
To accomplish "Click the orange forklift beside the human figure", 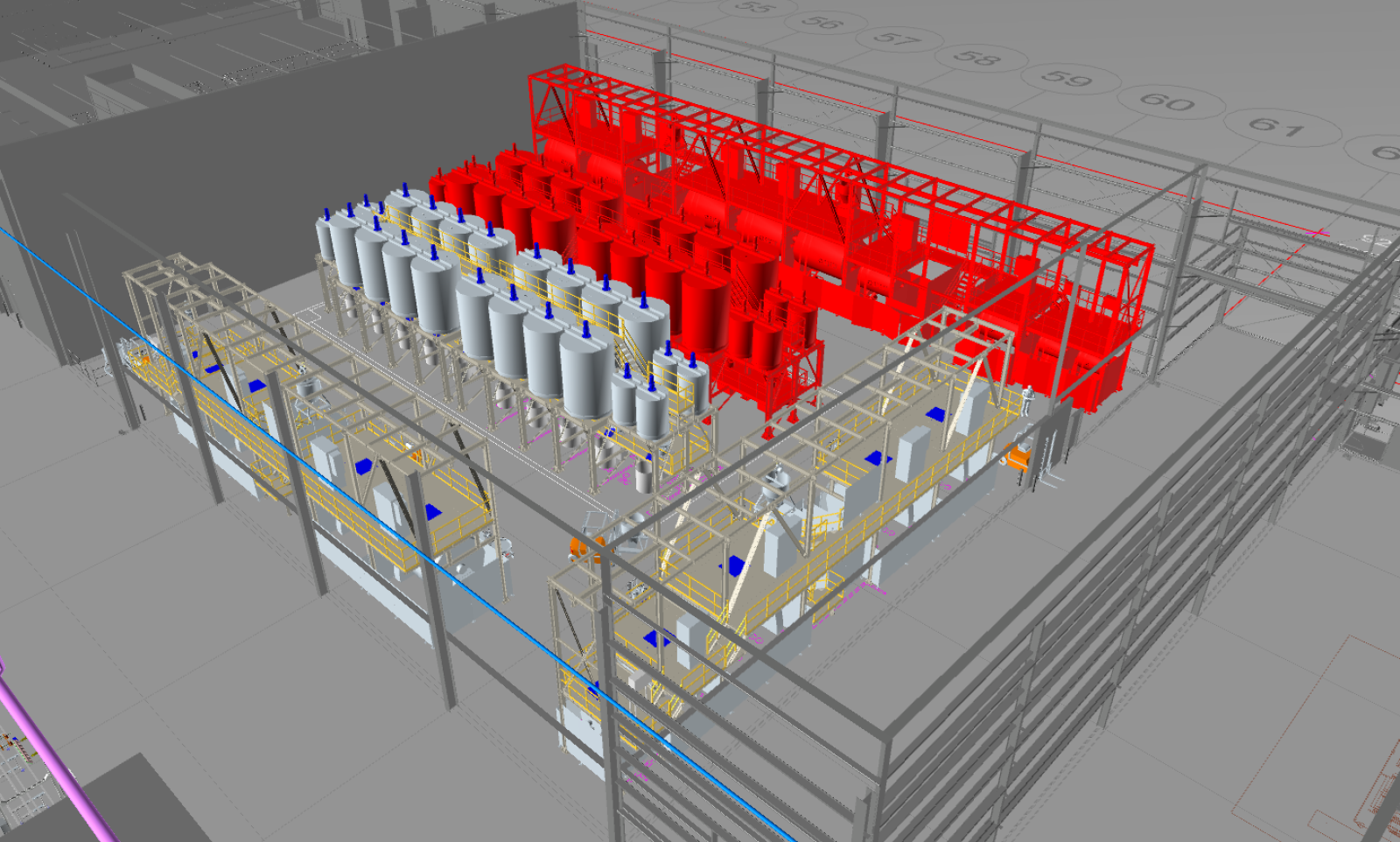I will [x=1018, y=457].
